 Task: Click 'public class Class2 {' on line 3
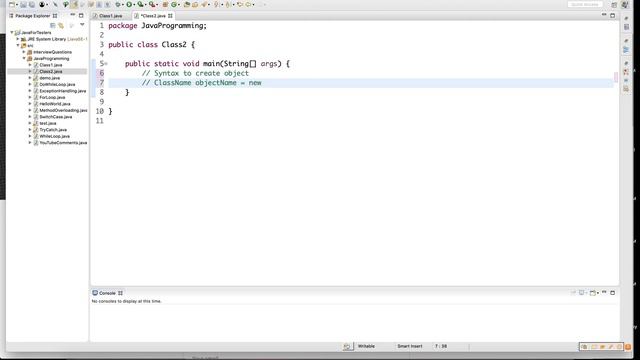click(x=152, y=44)
